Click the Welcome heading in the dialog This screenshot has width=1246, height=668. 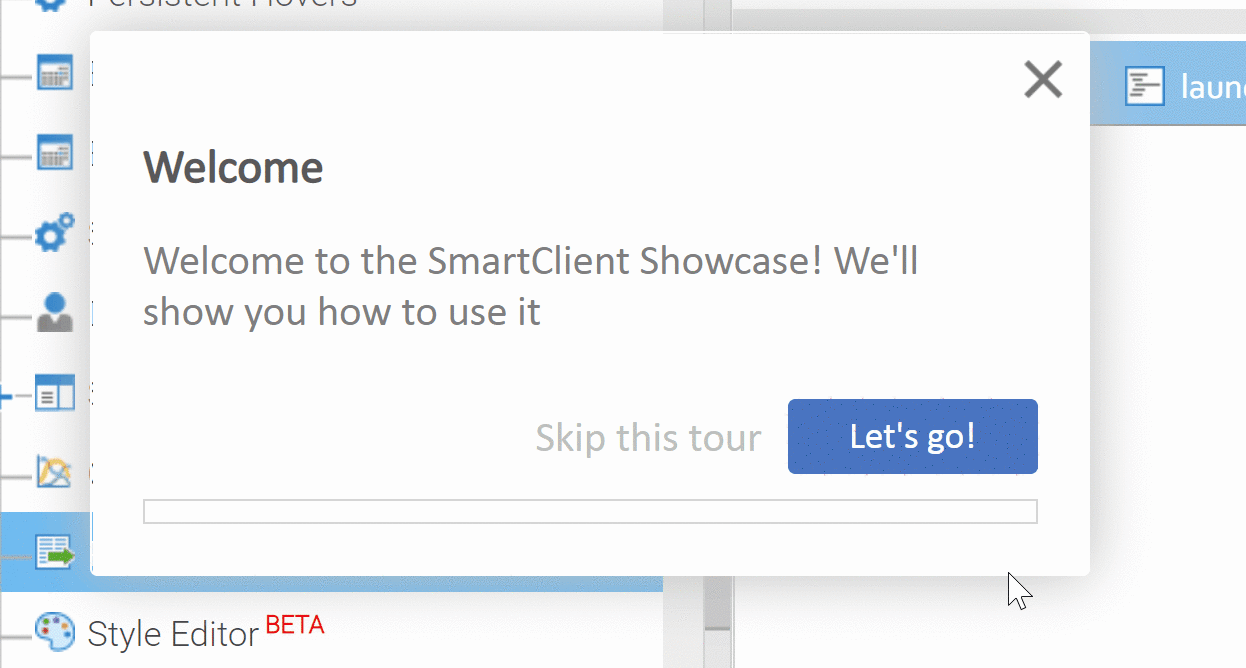(x=233, y=168)
